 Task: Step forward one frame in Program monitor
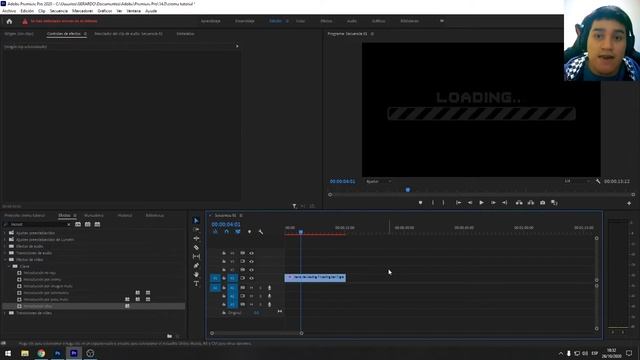pos(493,202)
